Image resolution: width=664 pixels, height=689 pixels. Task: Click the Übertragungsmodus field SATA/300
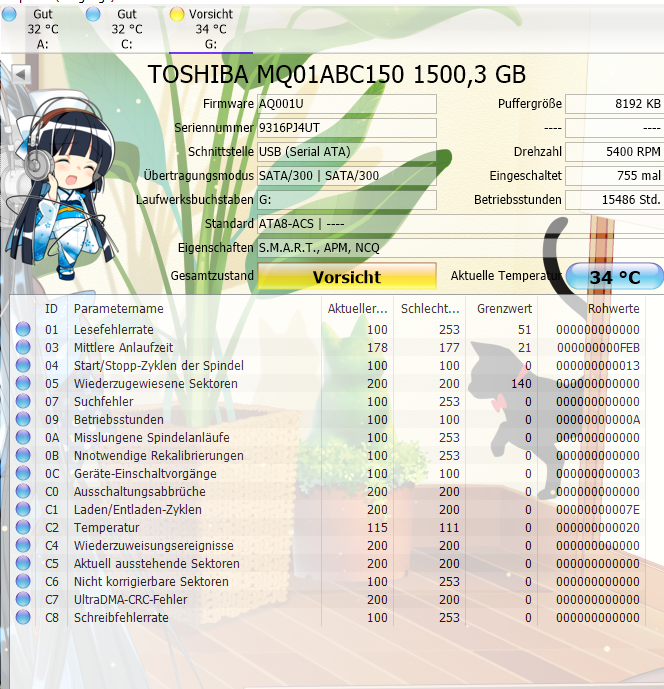347,176
